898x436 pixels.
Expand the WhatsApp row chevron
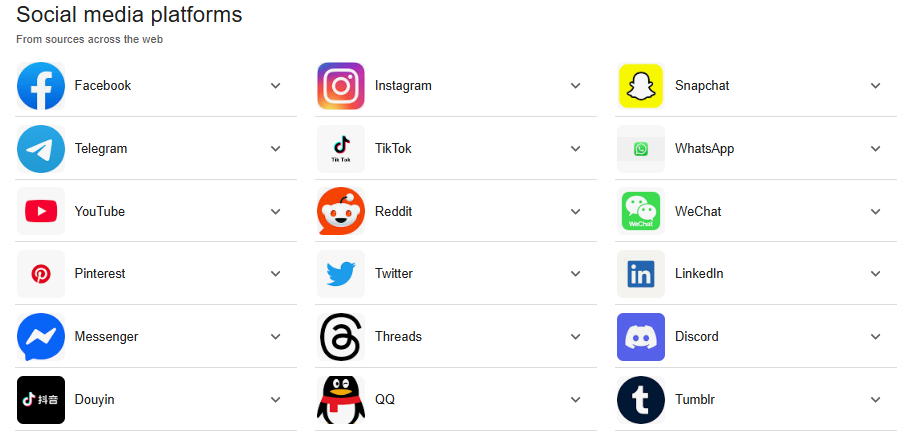[x=876, y=149]
